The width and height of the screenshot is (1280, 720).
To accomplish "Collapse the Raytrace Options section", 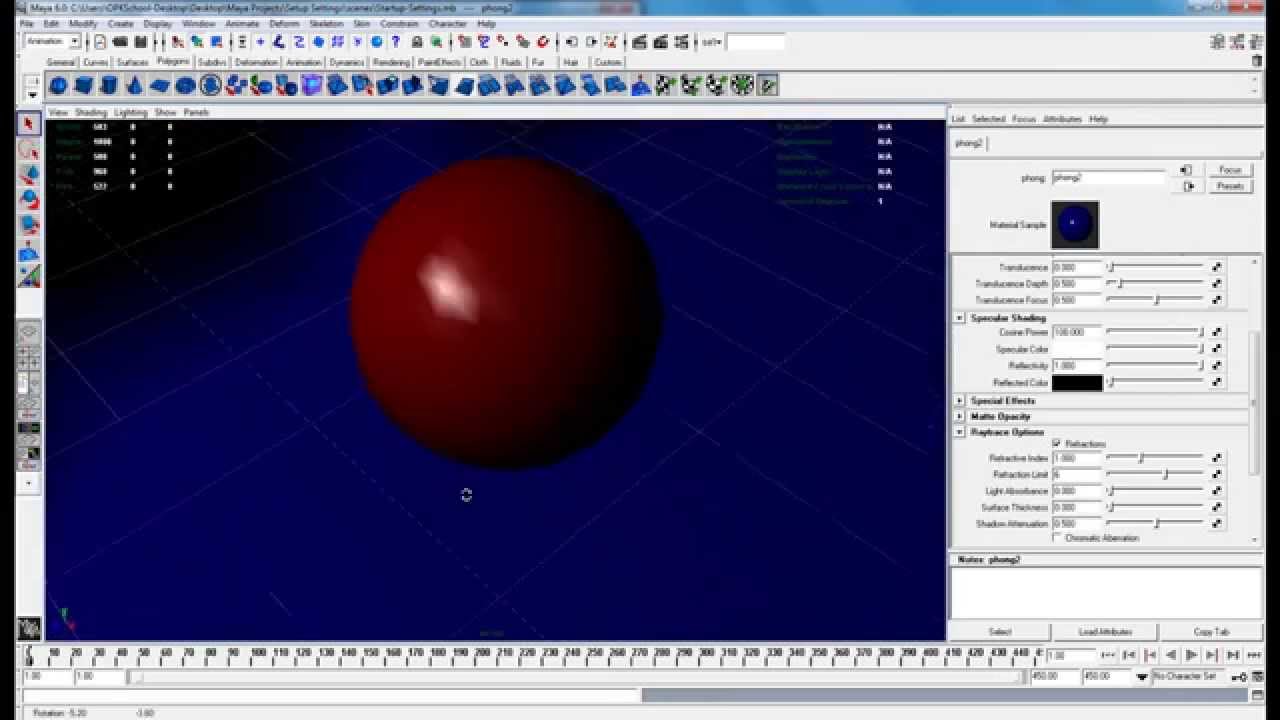I will [959, 432].
